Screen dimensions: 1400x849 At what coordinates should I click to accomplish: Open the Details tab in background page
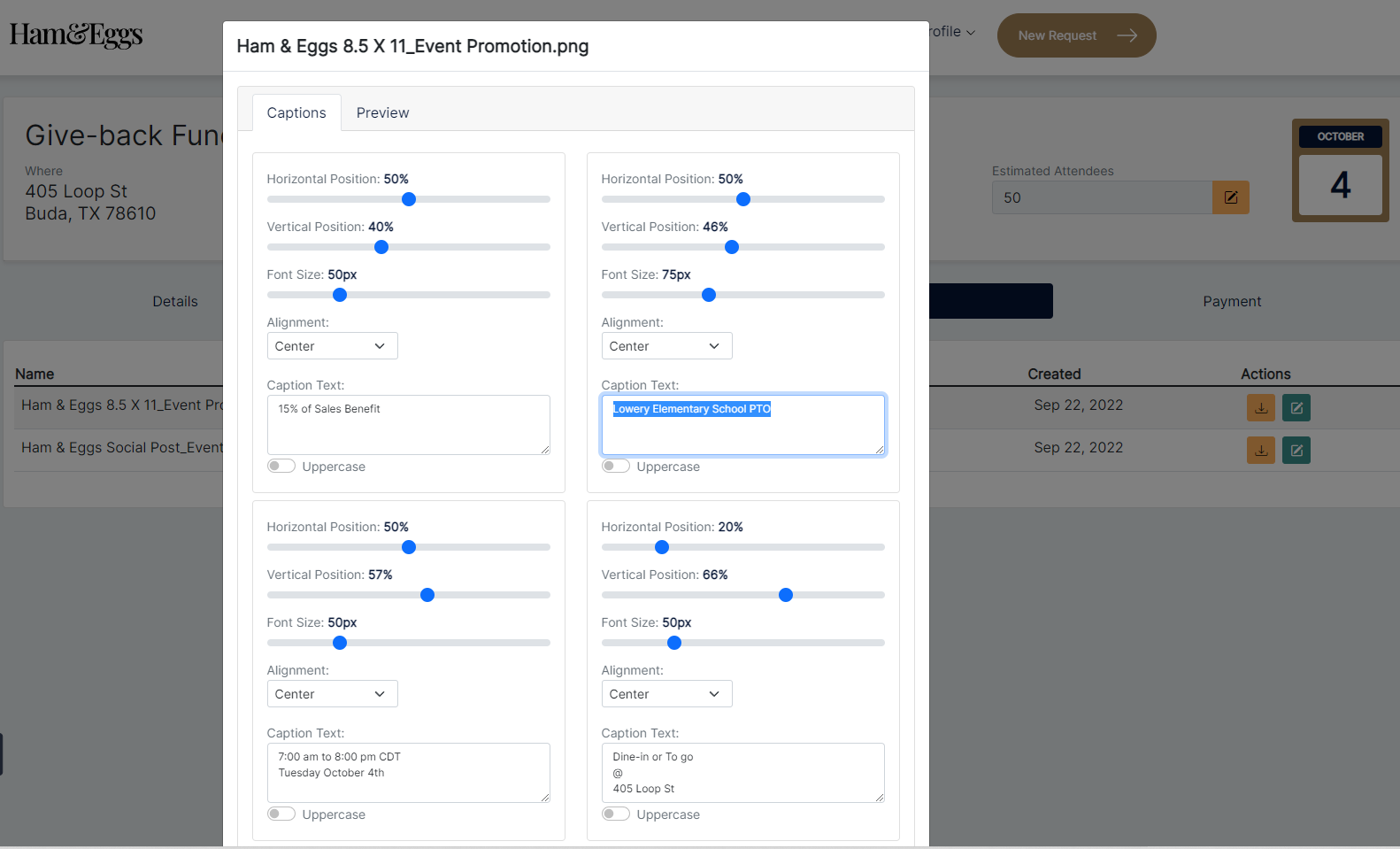pos(175,301)
